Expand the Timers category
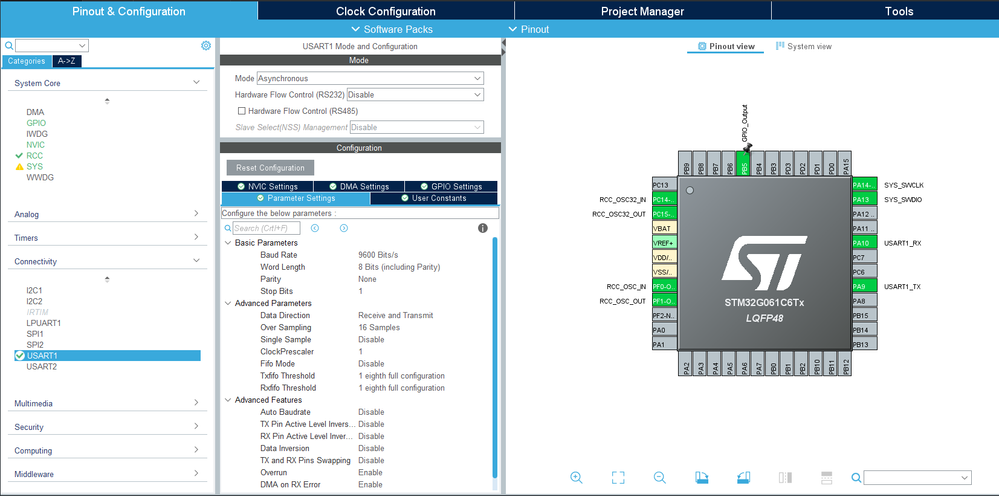This screenshot has width=999, height=496. tap(196, 237)
